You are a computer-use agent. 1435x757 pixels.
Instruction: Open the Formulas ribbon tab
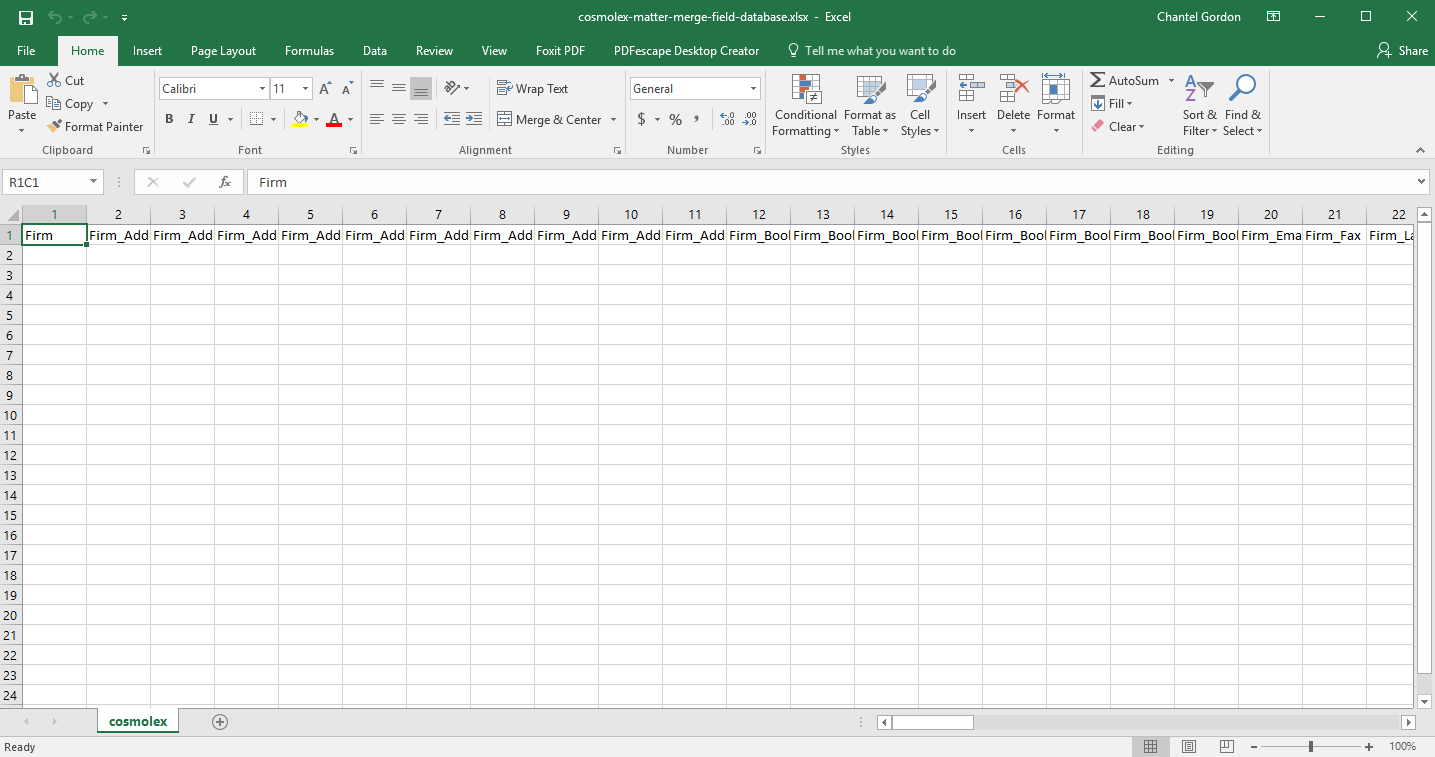[x=309, y=51]
